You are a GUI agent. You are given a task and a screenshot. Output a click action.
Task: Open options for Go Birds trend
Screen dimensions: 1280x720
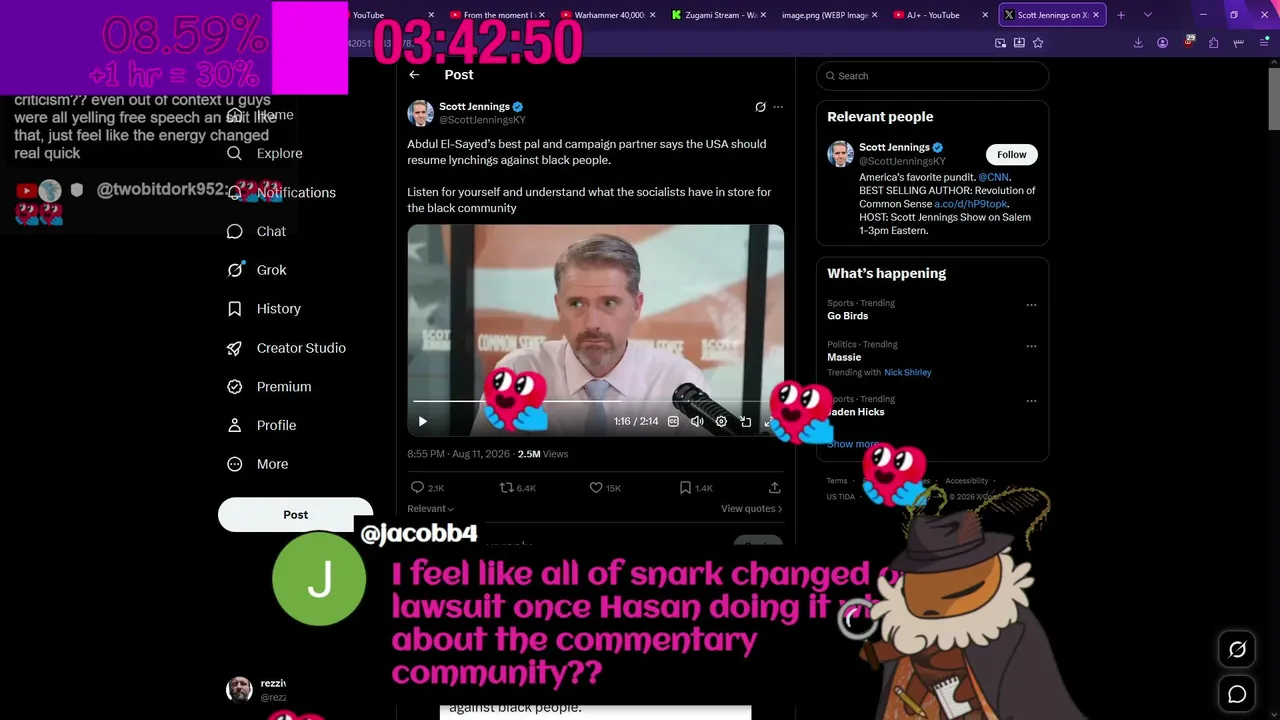[1031, 305]
